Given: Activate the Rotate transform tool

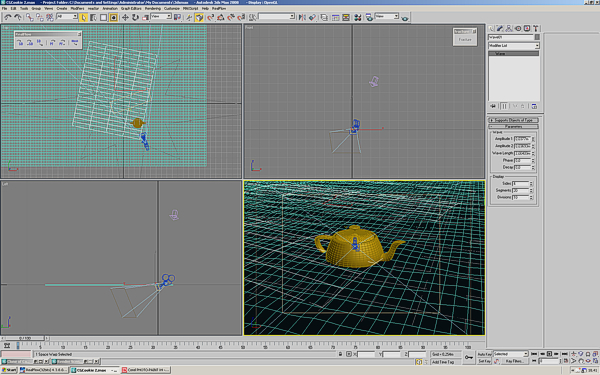Looking at the screenshot, I should coord(135,17).
